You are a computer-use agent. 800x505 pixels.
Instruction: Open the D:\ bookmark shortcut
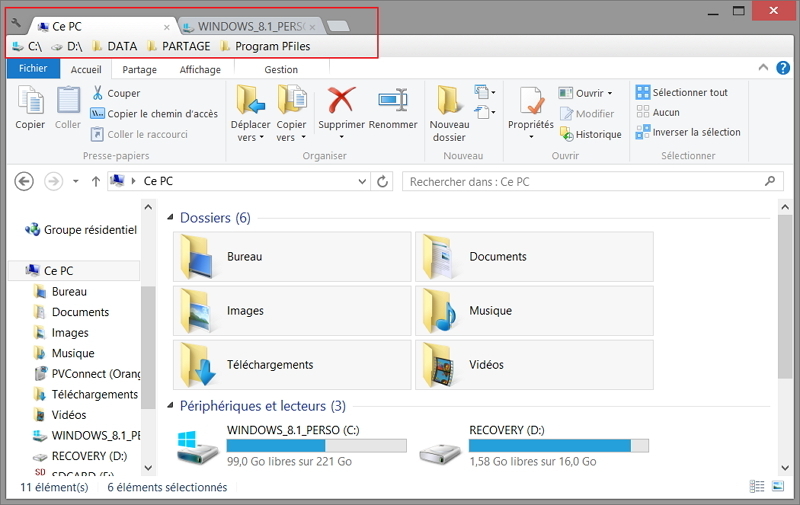67,46
